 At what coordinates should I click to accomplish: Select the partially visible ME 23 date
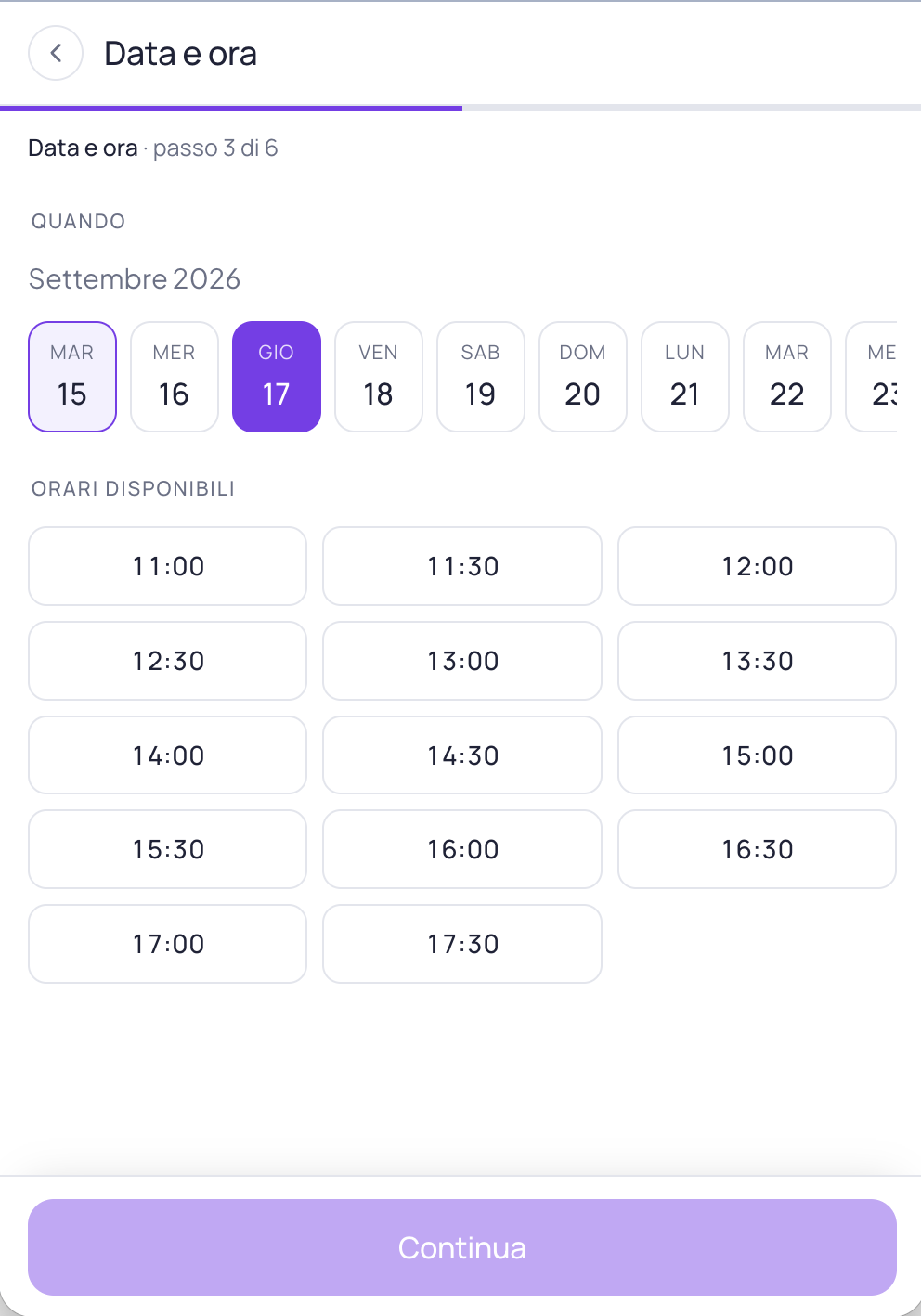(x=872, y=377)
